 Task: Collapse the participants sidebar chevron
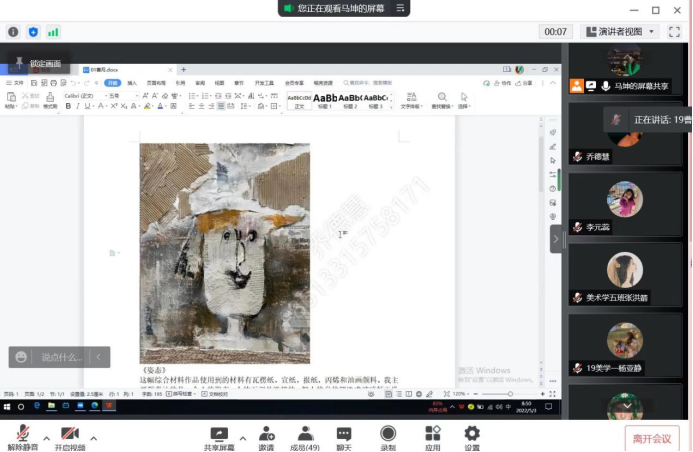click(556, 239)
